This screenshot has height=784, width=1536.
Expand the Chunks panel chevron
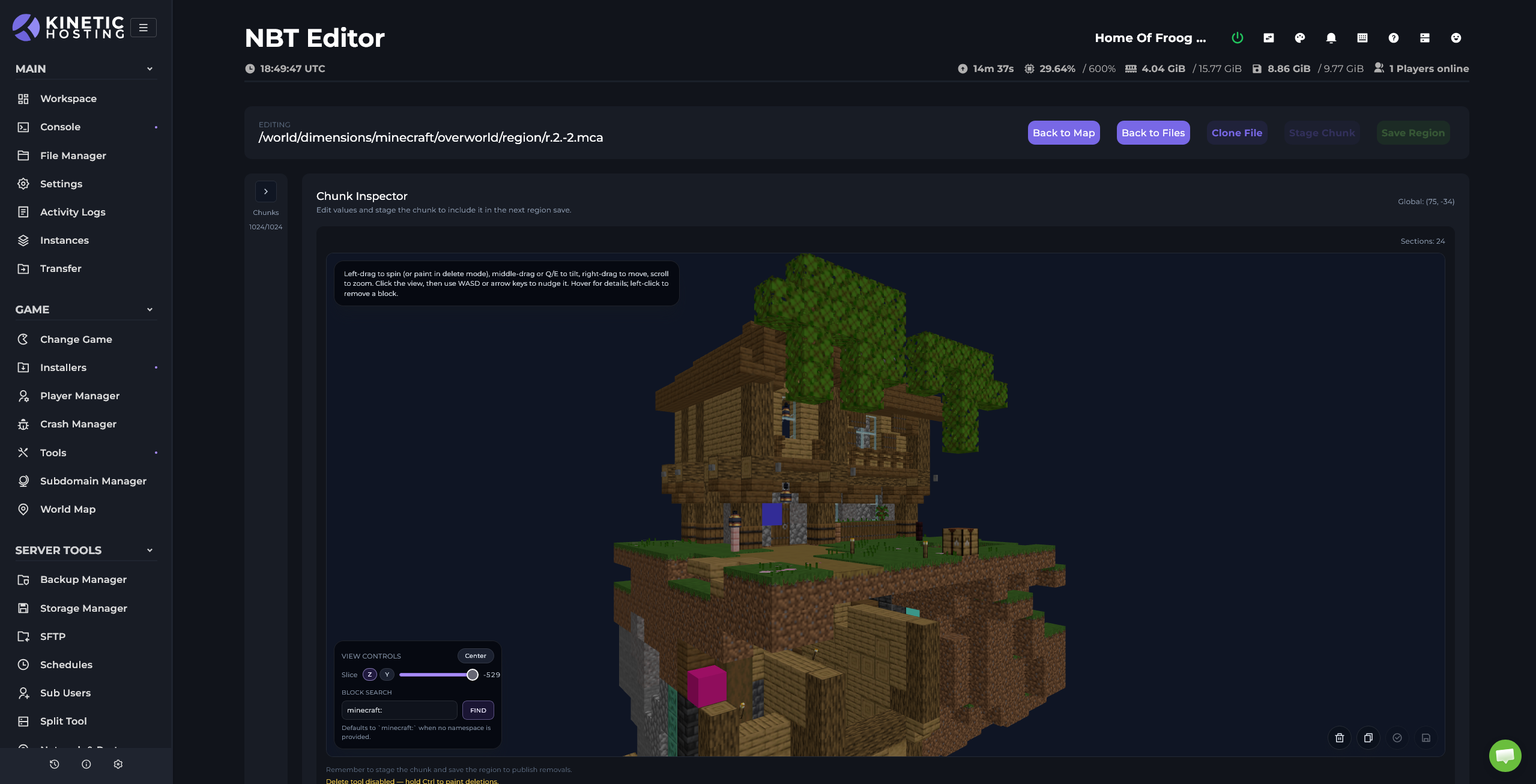265,191
